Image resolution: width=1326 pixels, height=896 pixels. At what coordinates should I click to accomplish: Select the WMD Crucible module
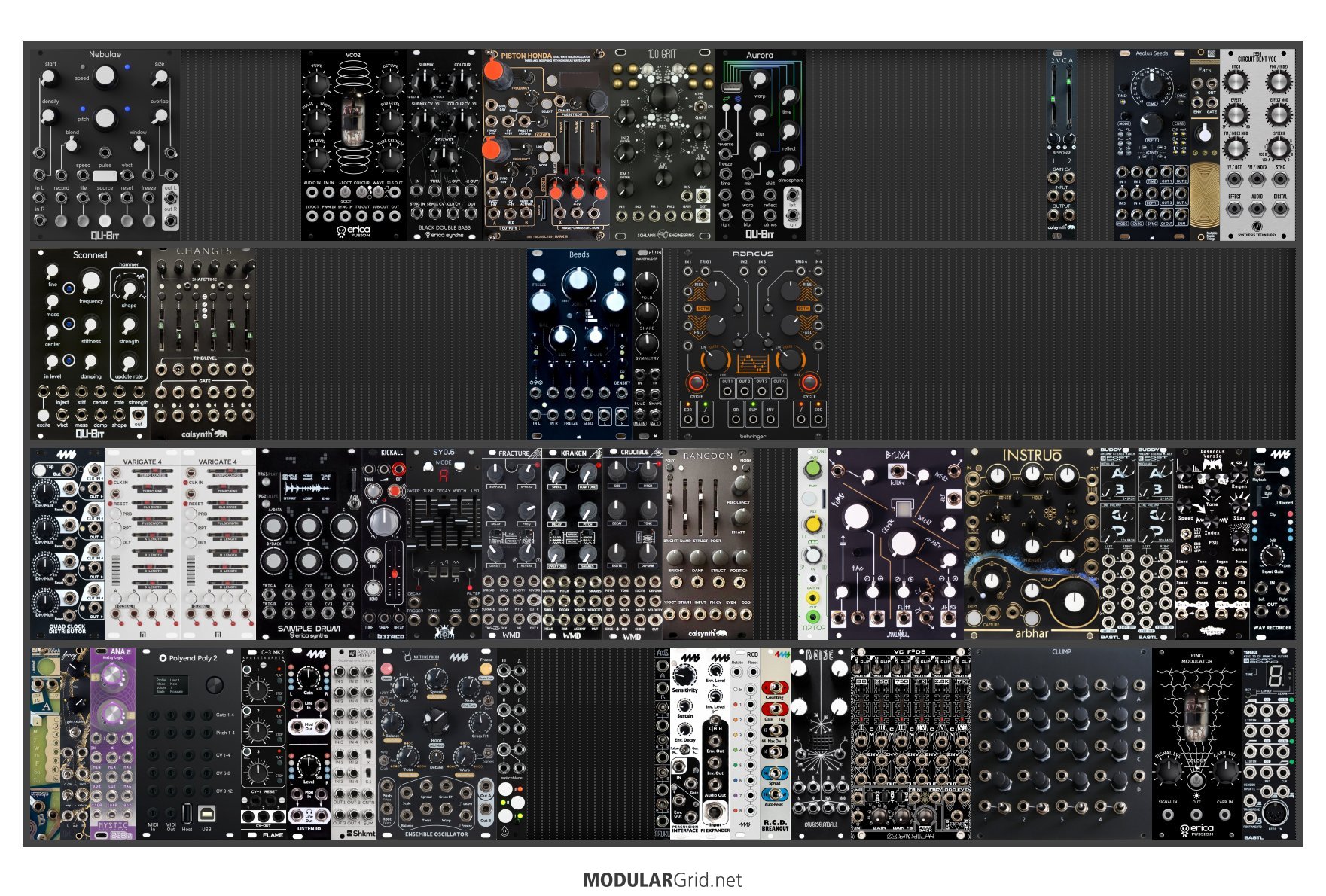pos(633,544)
